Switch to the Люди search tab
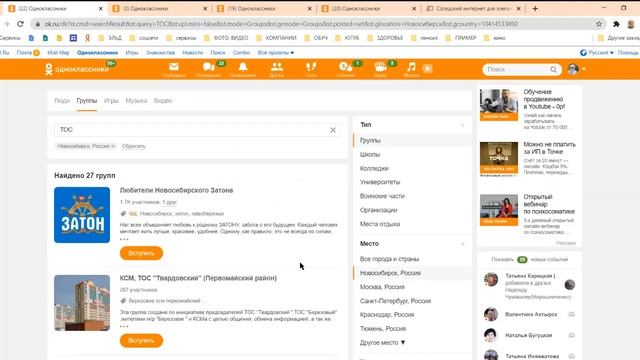The image size is (640, 360). [x=62, y=100]
